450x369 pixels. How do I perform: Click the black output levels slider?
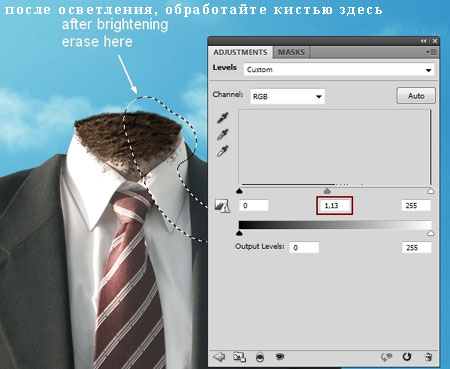(x=239, y=233)
